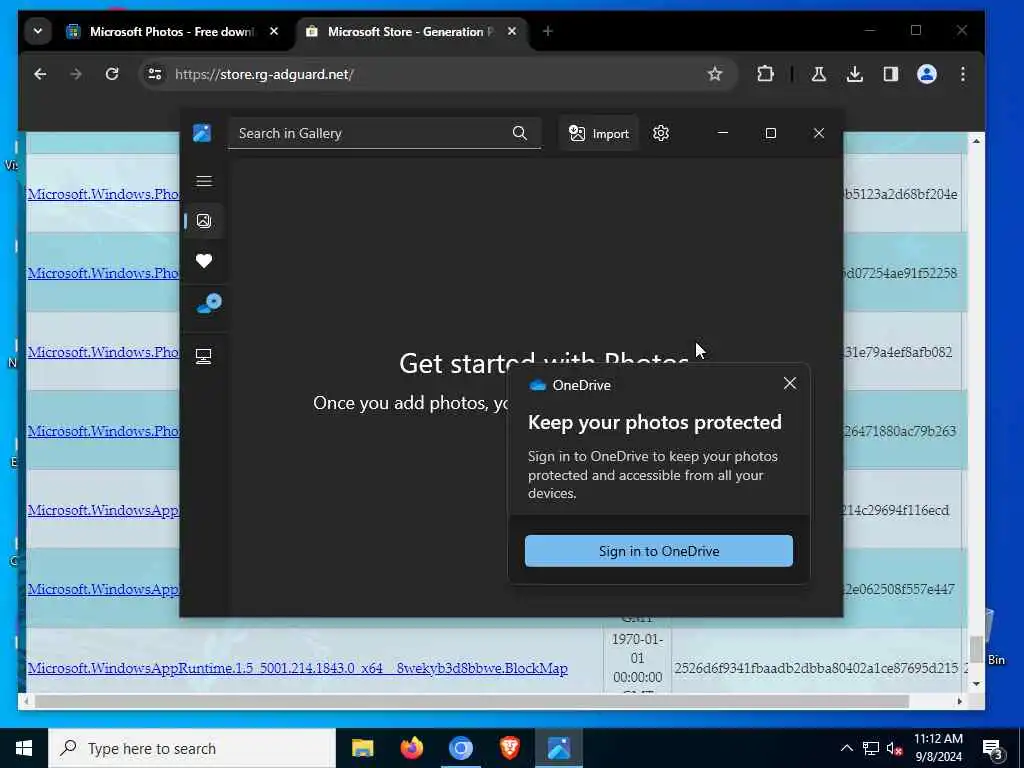
Task: Click the first Microsoft.Windows.Pho link in browser
Action: [103, 194]
